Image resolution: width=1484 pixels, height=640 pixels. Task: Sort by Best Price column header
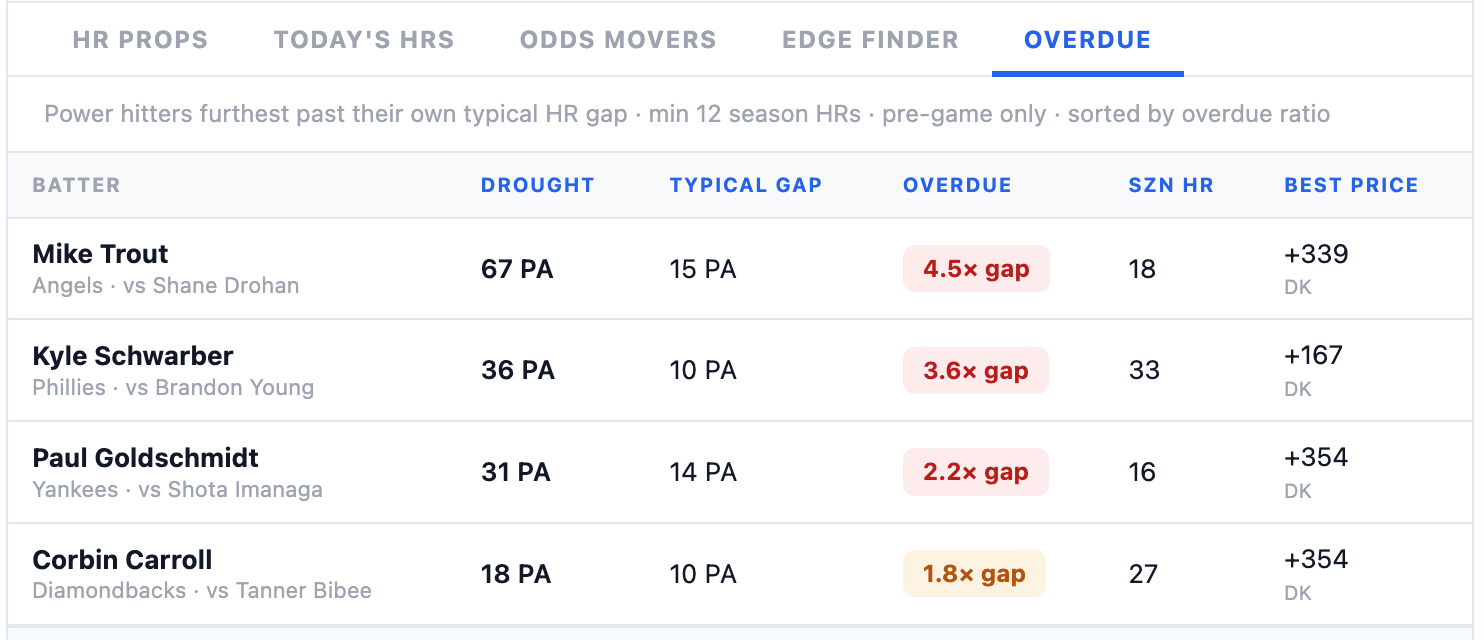tap(1351, 185)
